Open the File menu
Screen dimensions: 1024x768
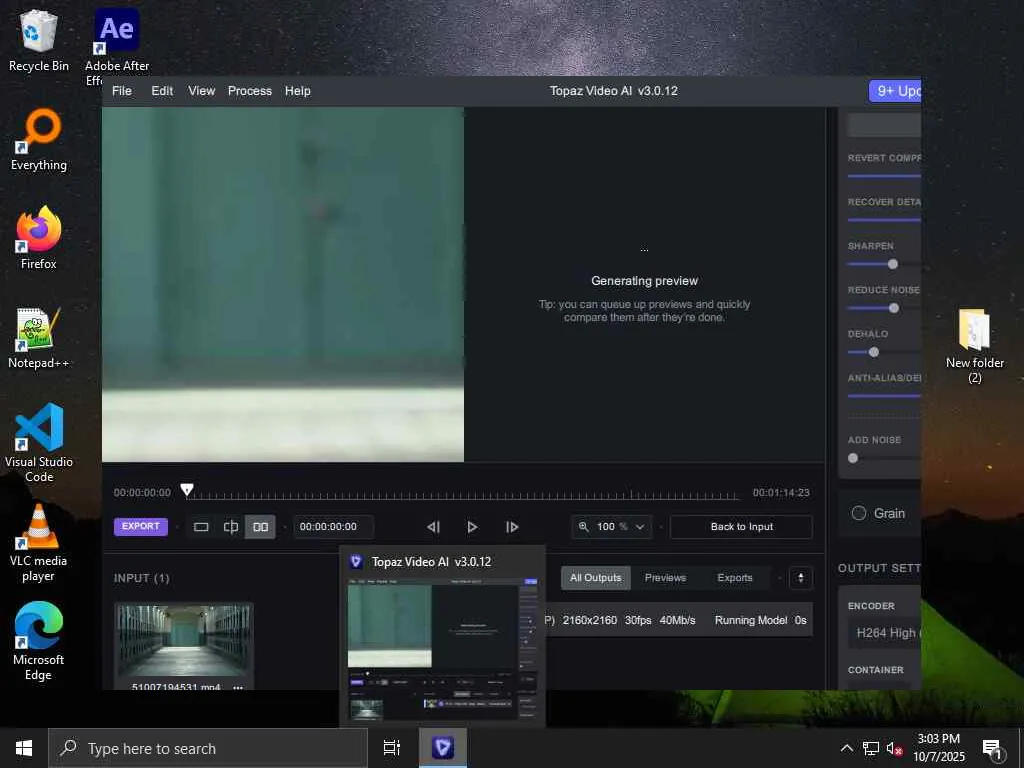pyautogui.click(x=121, y=91)
